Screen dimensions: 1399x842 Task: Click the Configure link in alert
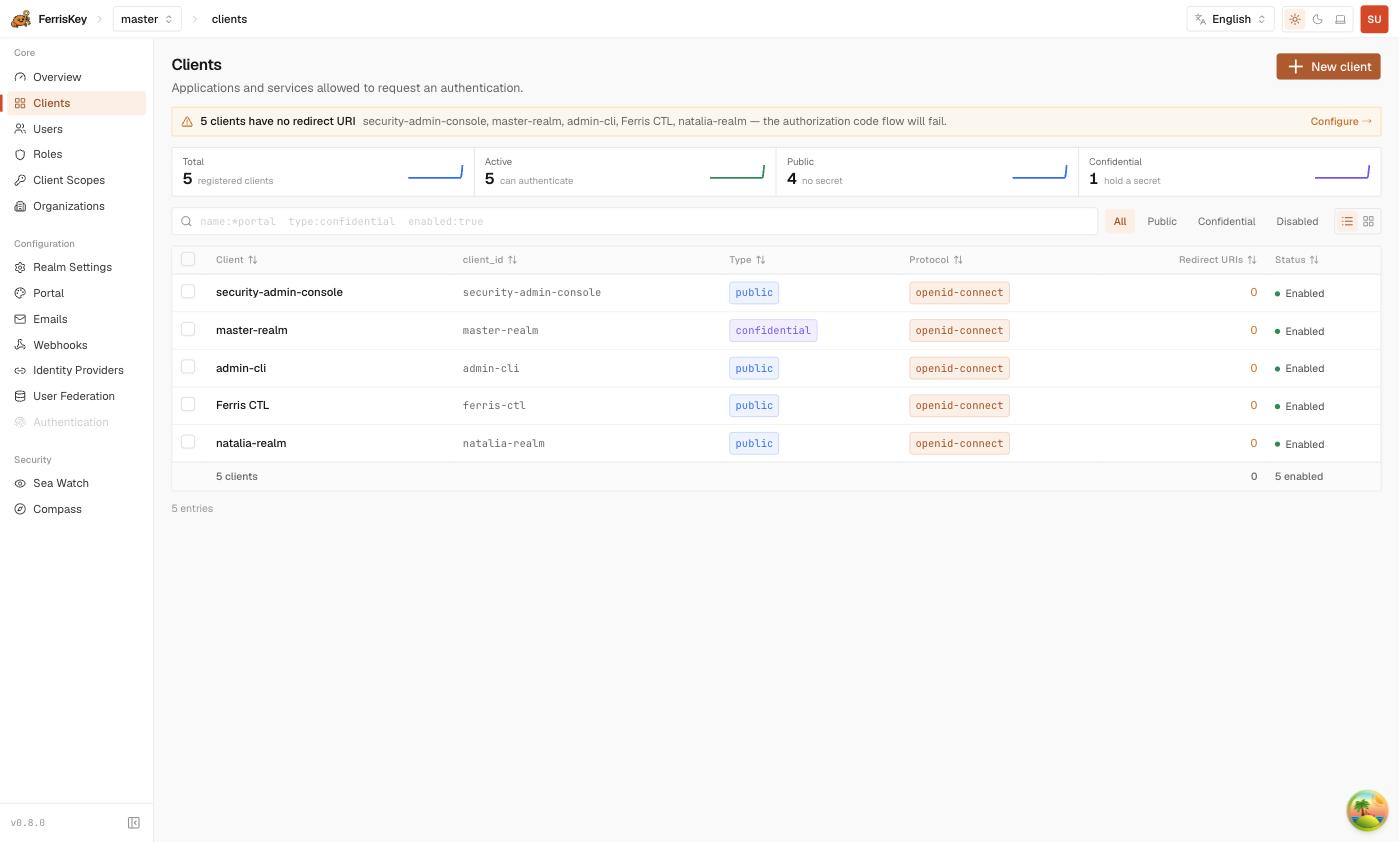(x=1341, y=122)
